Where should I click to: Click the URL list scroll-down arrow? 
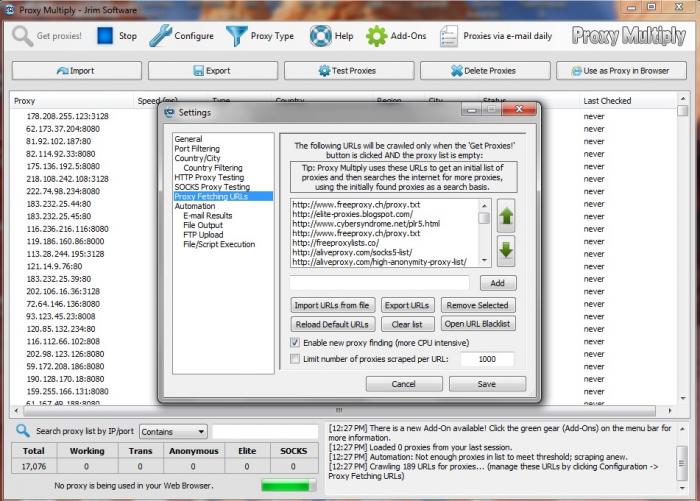pos(484,261)
